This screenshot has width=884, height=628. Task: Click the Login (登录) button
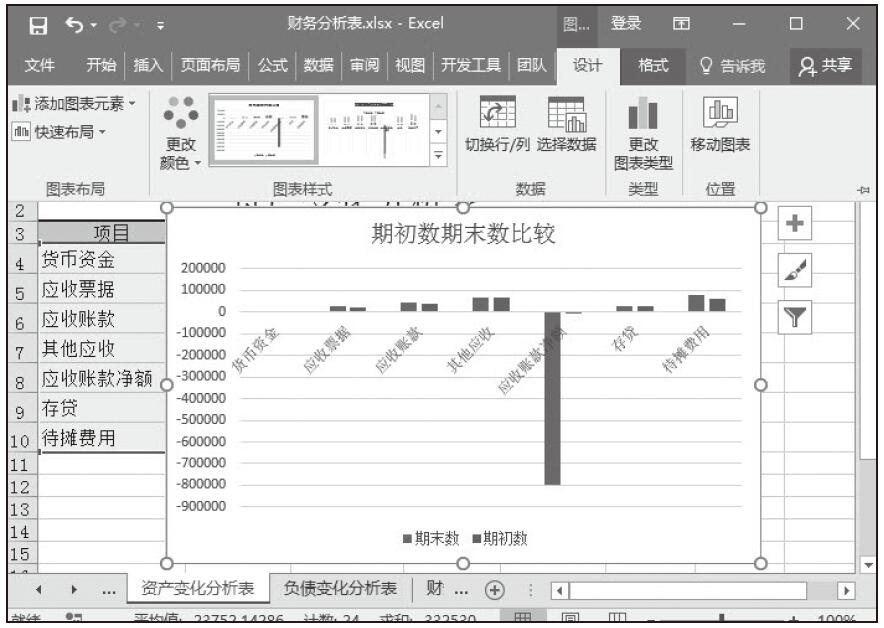625,24
